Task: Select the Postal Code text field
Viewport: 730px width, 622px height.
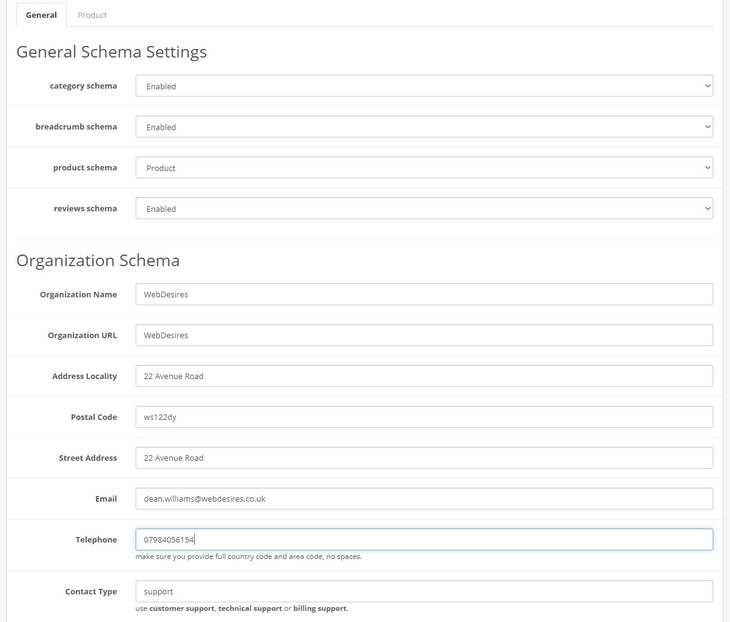Action: pyautogui.click(x=424, y=417)
